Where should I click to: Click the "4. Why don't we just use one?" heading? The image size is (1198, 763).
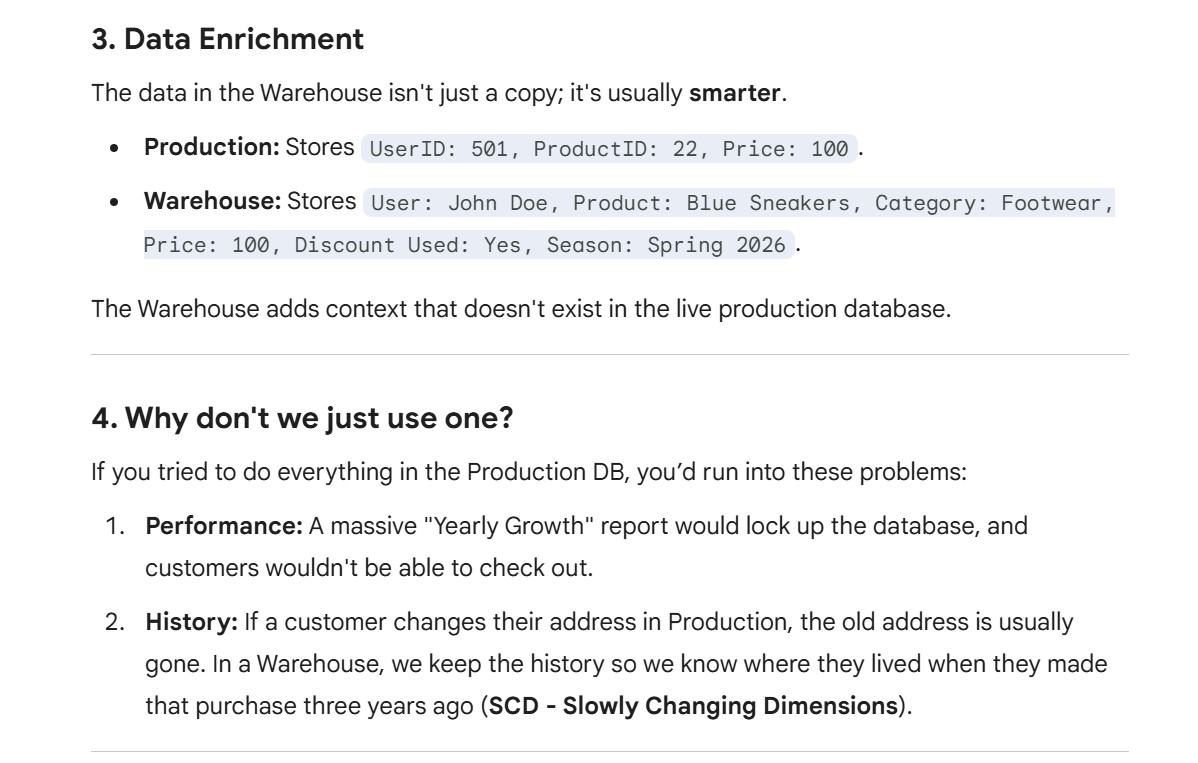pyautogui.click(x=302, y=418)
